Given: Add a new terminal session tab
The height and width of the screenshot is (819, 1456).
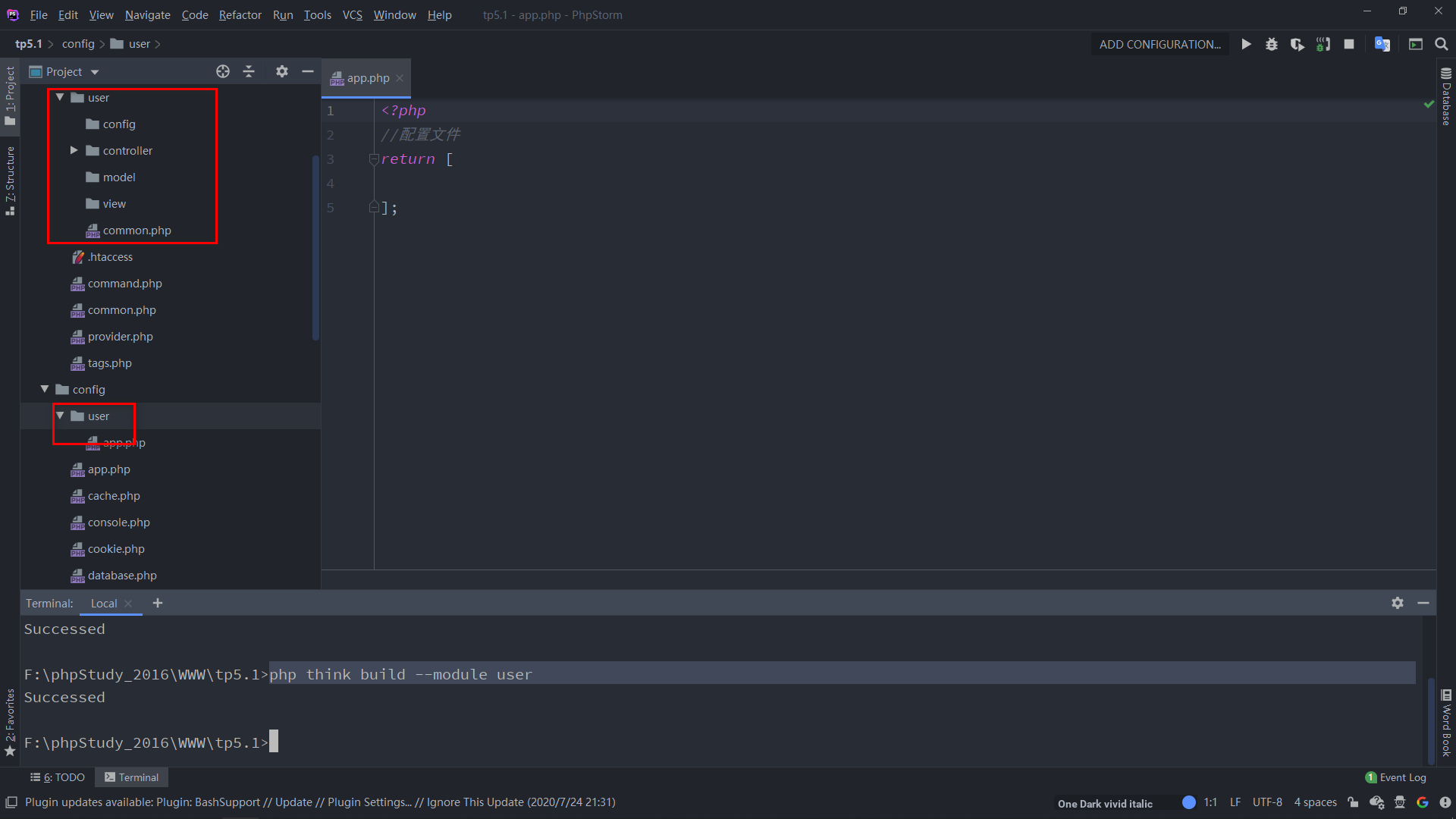Looking at the screenshot, I should 158,603.
